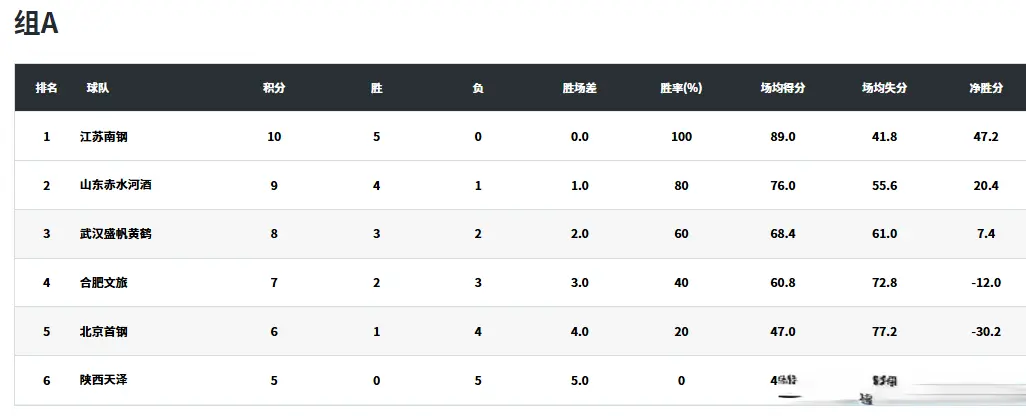Sort by 场均得分 column header
This screenshot has height=416, width=1026.
(x=783, y=88)
